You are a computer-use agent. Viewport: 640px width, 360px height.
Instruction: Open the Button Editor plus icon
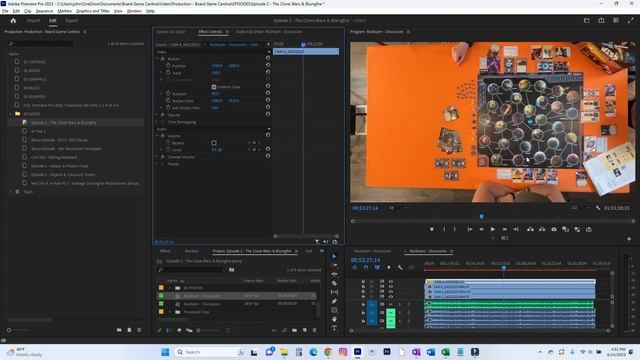click(629, 239)
